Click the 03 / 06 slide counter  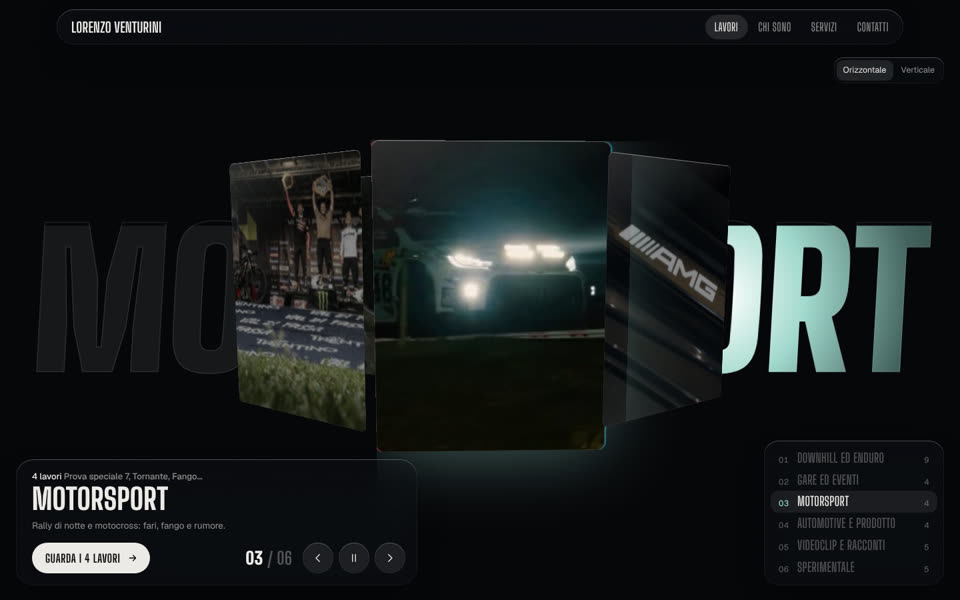pos(268,558)
